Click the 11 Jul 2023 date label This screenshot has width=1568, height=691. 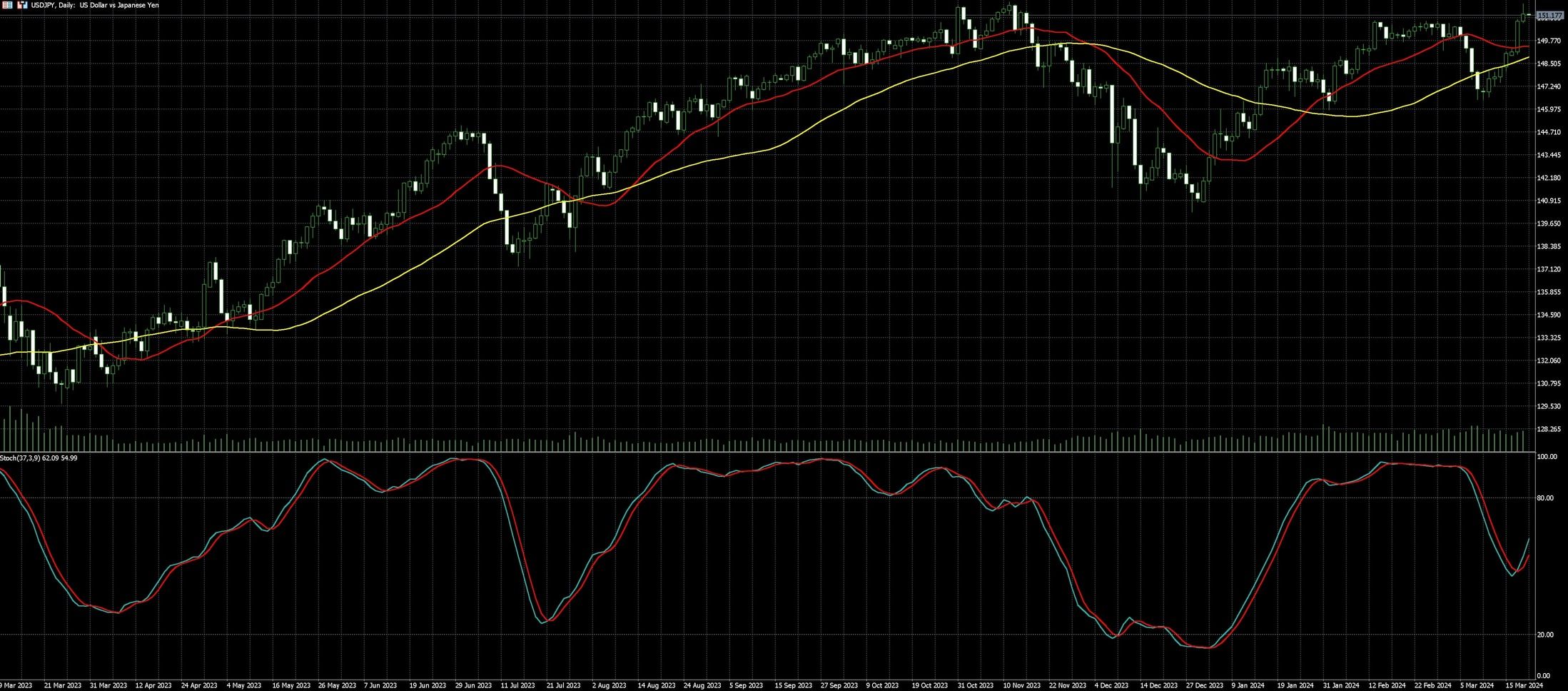point(517,685)
